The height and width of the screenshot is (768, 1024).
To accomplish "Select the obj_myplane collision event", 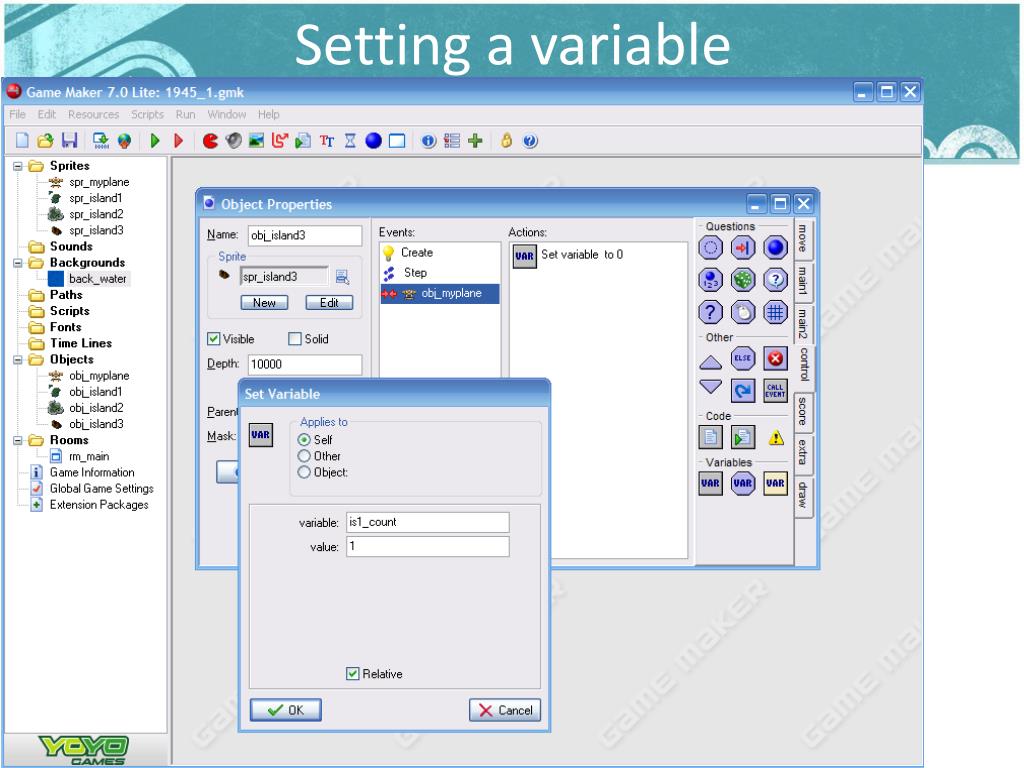I will [x=440, y=293].
